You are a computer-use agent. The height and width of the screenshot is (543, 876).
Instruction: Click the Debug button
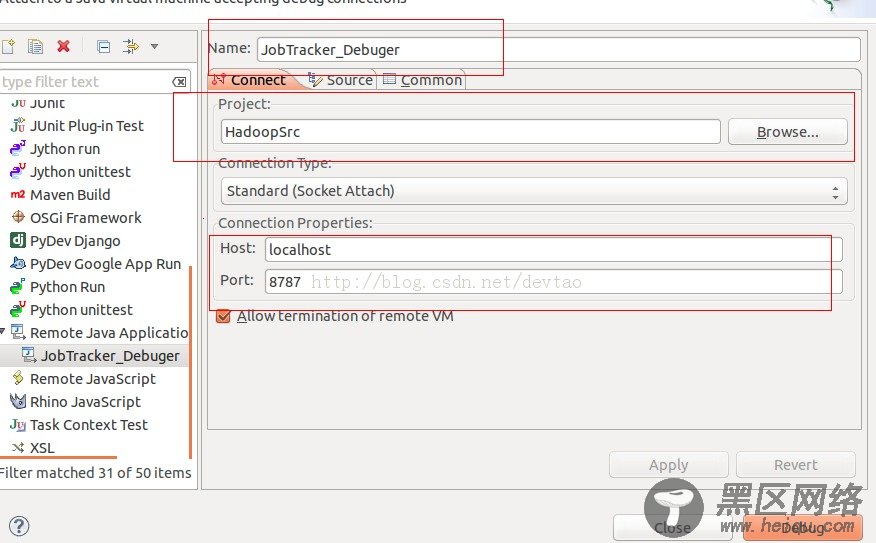pos(802,528)
